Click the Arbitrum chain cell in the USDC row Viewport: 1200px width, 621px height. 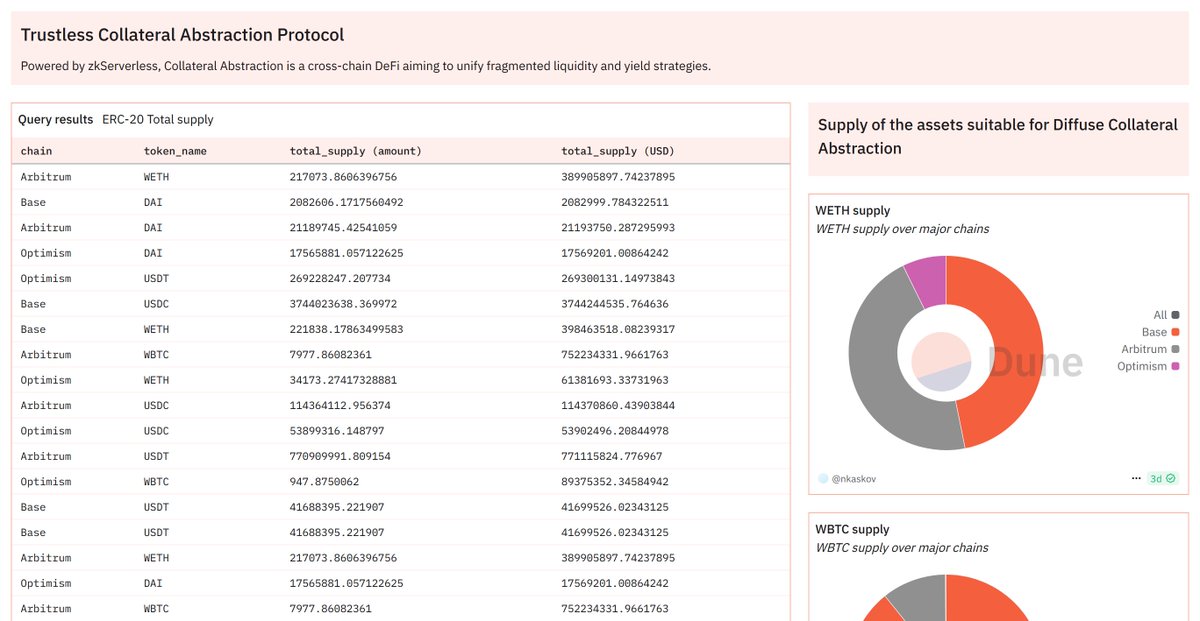[46, 406]
